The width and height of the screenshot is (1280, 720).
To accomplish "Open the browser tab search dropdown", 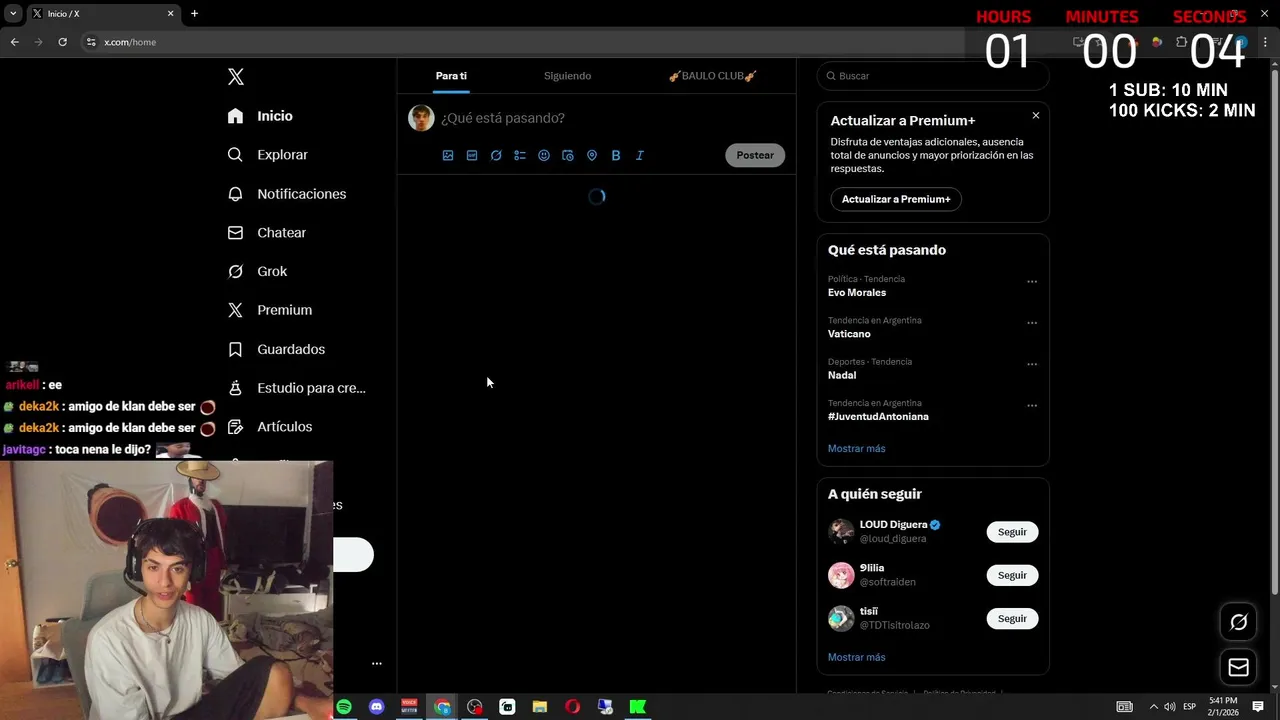I will click(x=13, y=14).
